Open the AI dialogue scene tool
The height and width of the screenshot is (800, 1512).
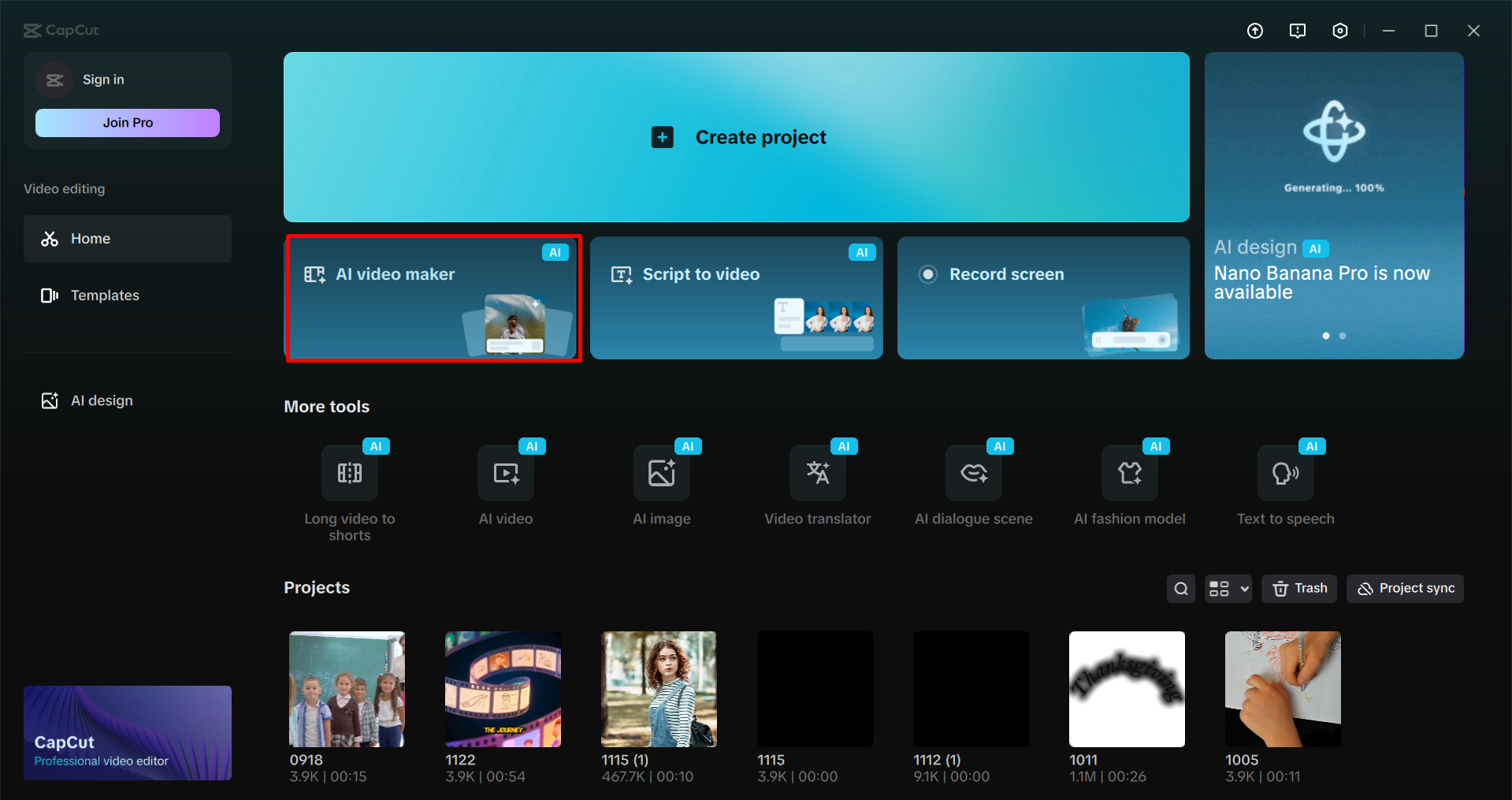pyautogui.click(x=973, y=473)
